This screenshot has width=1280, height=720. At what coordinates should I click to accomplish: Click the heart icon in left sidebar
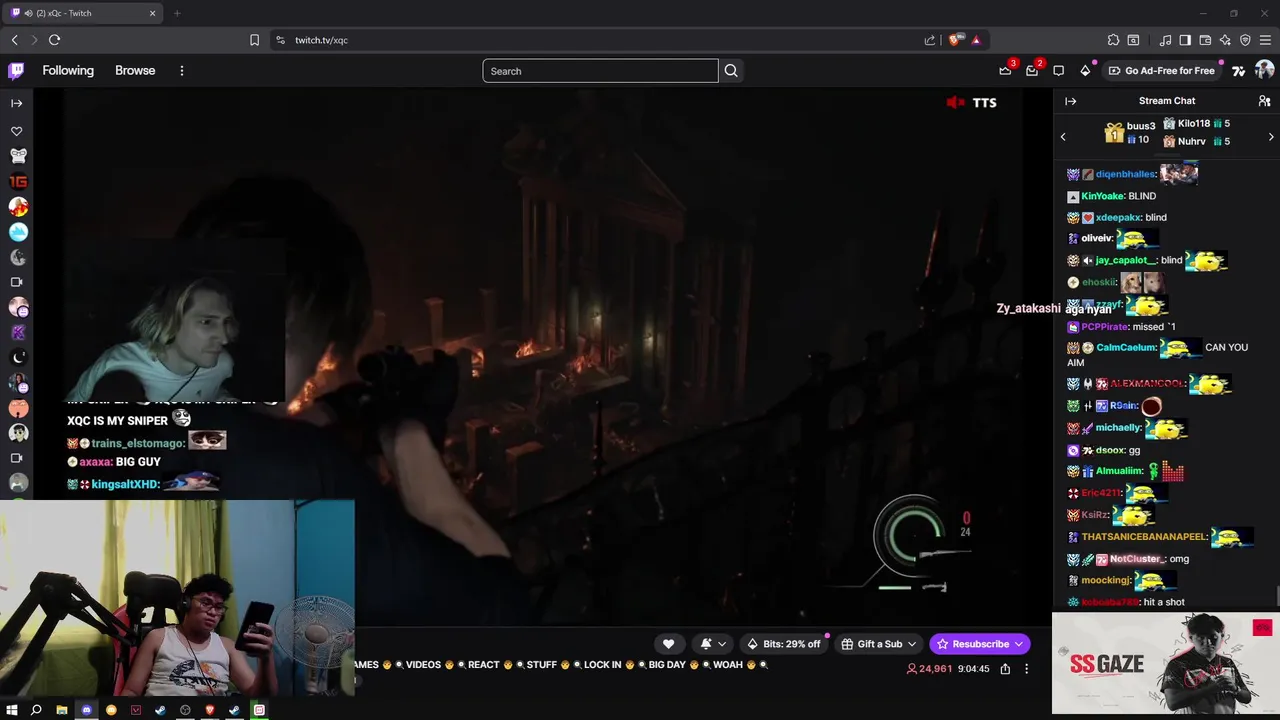17,131
